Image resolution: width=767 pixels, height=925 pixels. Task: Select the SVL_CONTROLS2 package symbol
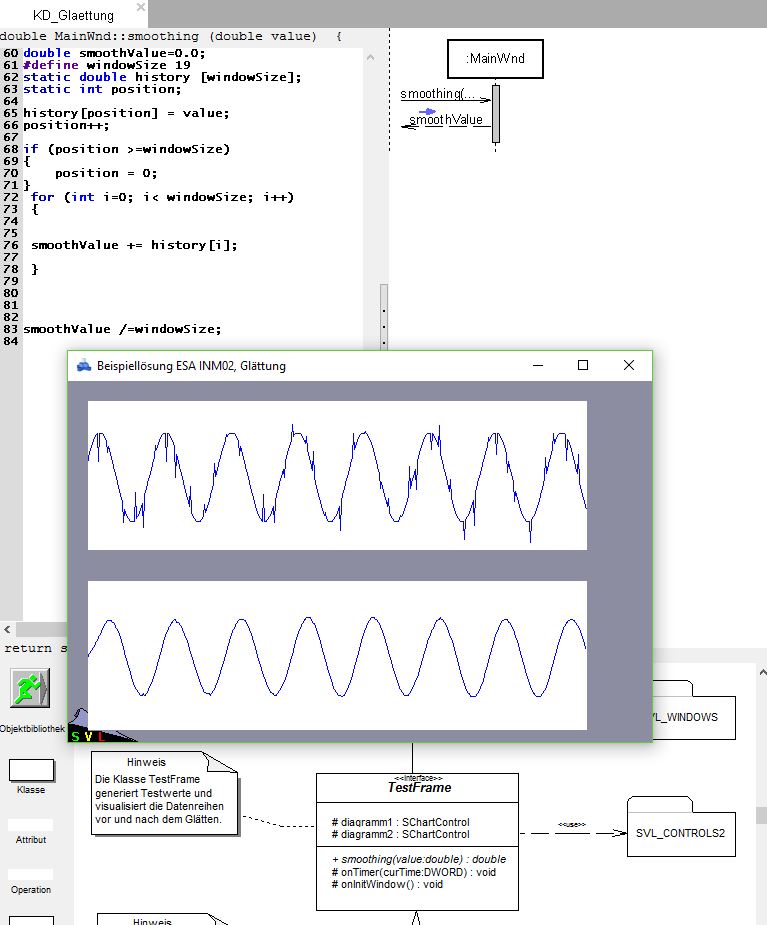pyautogui.click(x=681, y=833)
